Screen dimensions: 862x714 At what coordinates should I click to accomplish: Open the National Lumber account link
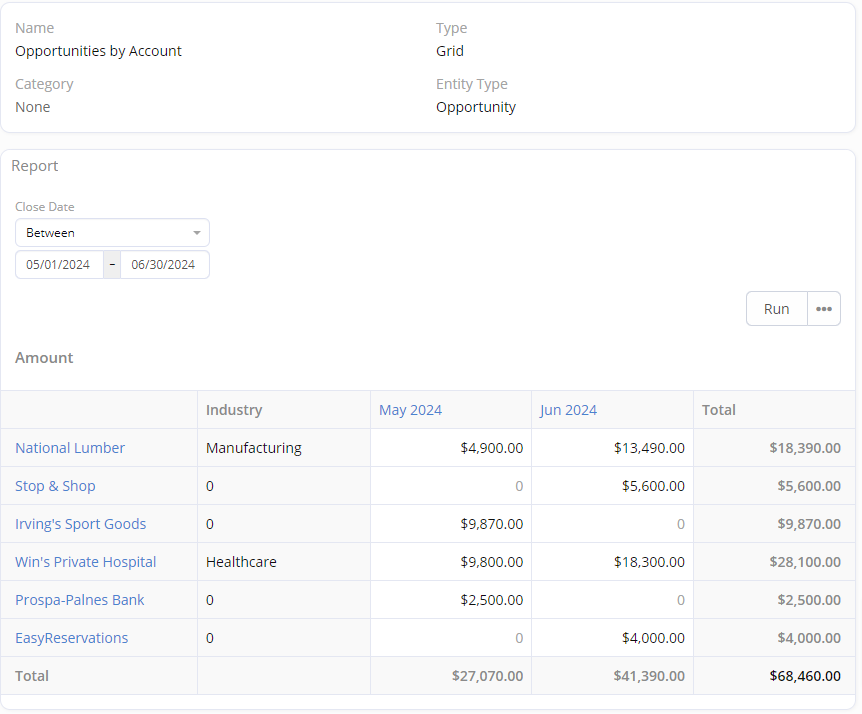point(70,448)
